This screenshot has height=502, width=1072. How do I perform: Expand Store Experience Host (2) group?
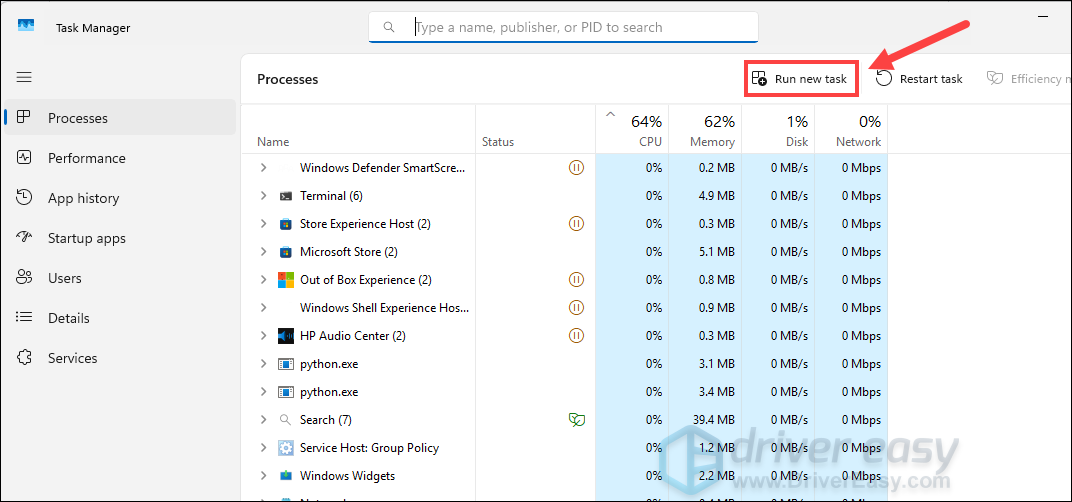[264, 224]
